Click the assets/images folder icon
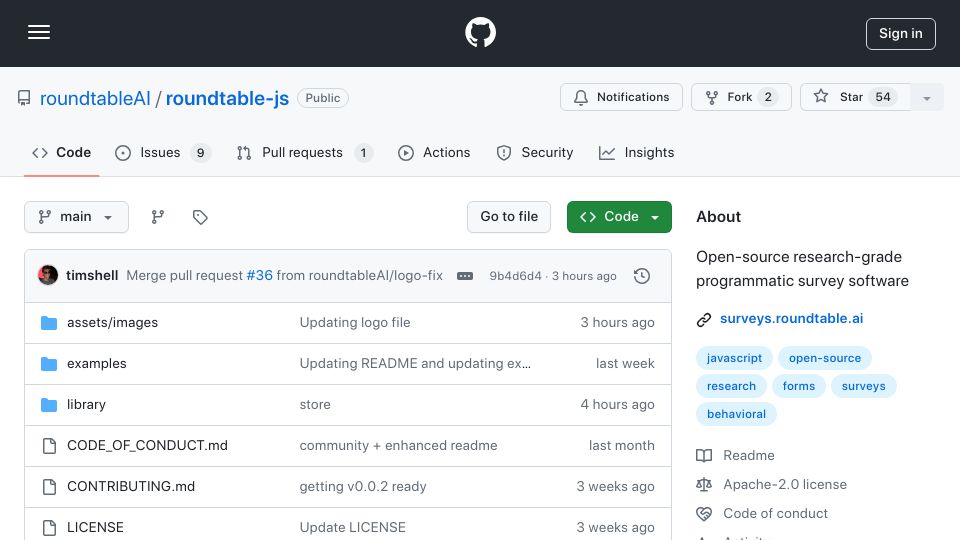The width and height of the screenshot is (960, 540). [x=49, y=323]
